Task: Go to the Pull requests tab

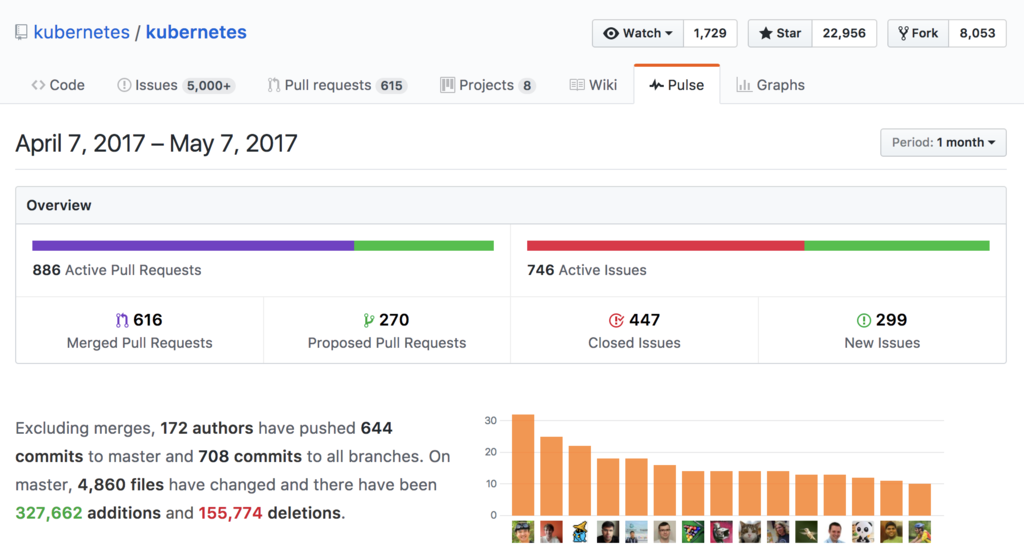Action: (x=337, y=85)
